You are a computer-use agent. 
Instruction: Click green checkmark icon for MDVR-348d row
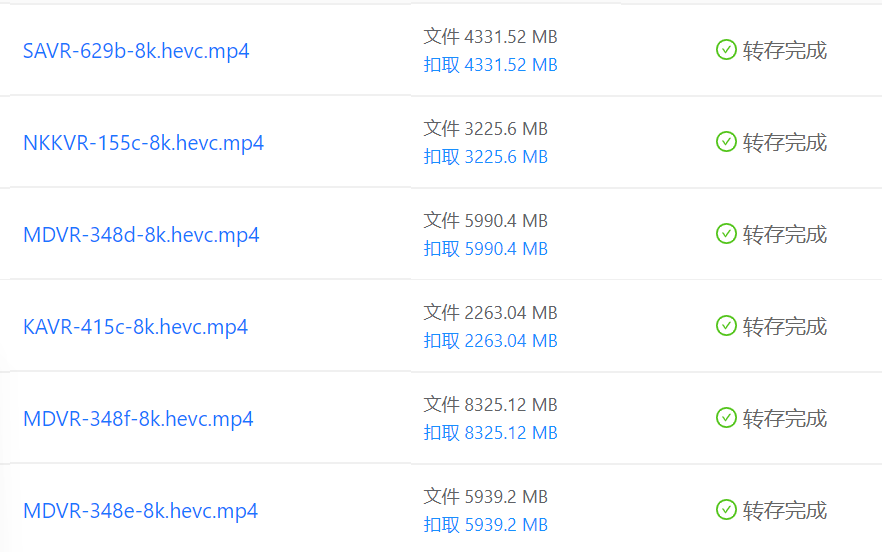[x=726, y=234]
